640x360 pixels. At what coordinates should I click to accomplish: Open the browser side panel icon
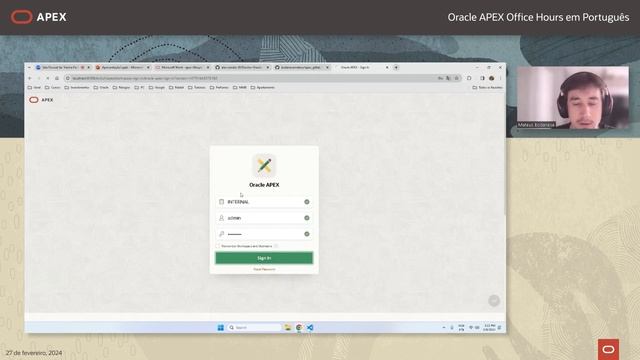tap(482, 78)
